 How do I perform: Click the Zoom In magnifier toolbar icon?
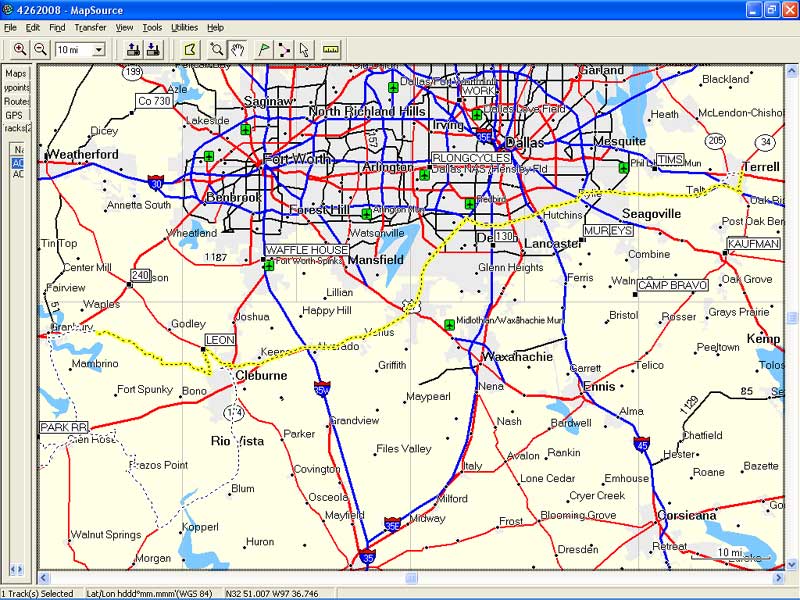pos(19,49)
